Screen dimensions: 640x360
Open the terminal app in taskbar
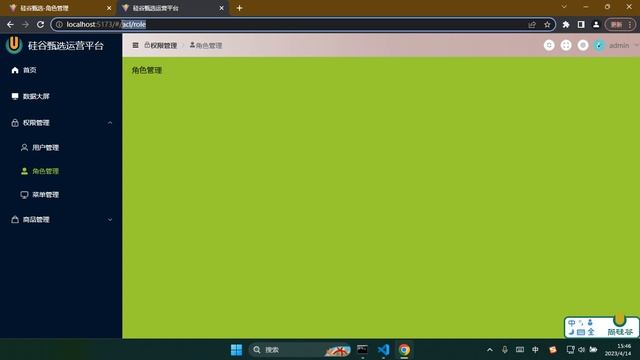pos(362,350)
